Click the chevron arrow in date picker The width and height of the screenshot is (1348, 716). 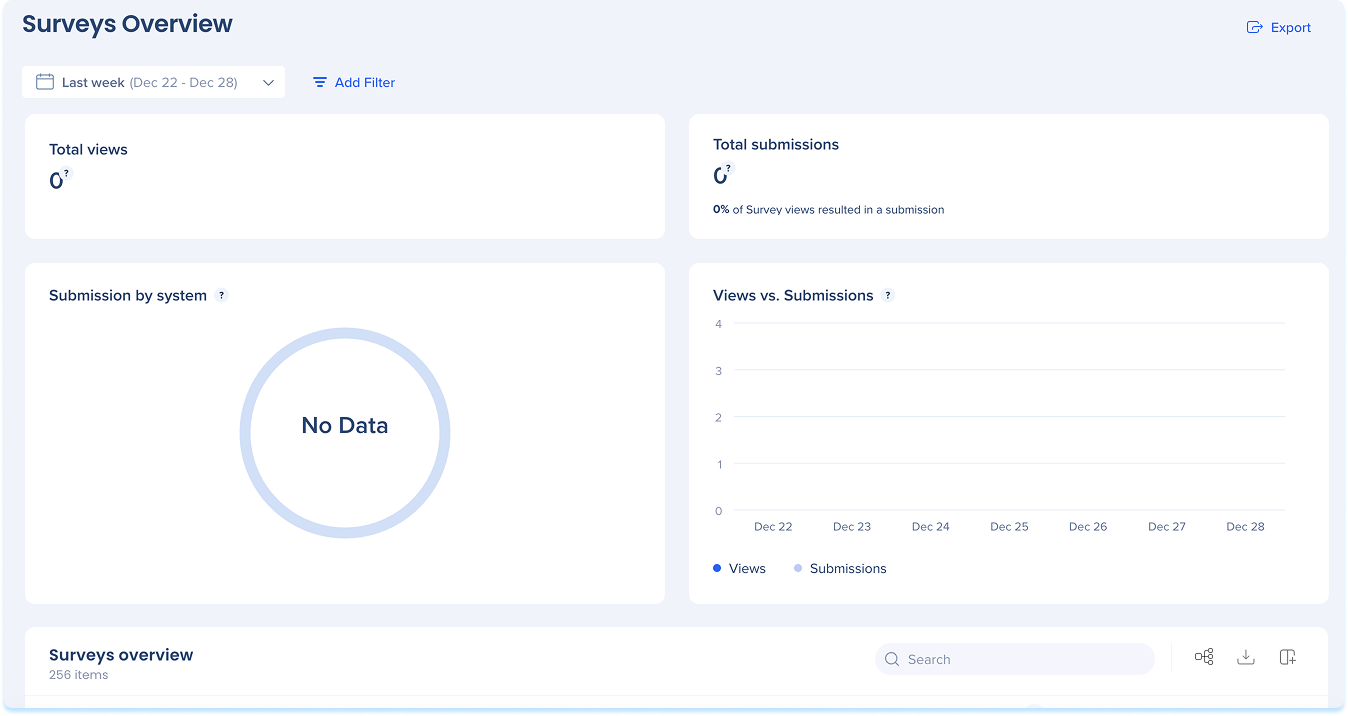point(268,83)
